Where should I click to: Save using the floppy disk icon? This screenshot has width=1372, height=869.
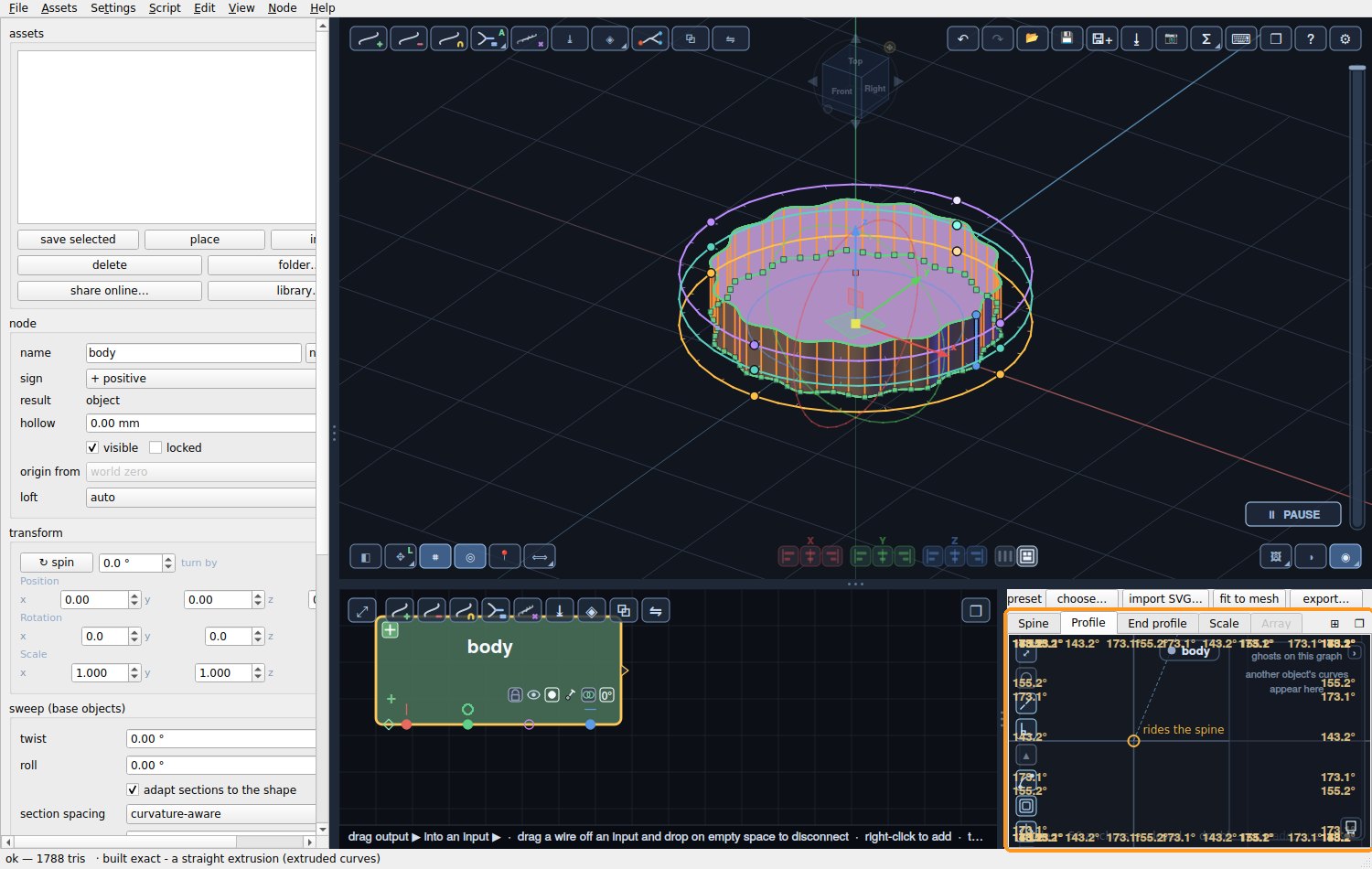pyautogui.click(x=1067, y=38)
